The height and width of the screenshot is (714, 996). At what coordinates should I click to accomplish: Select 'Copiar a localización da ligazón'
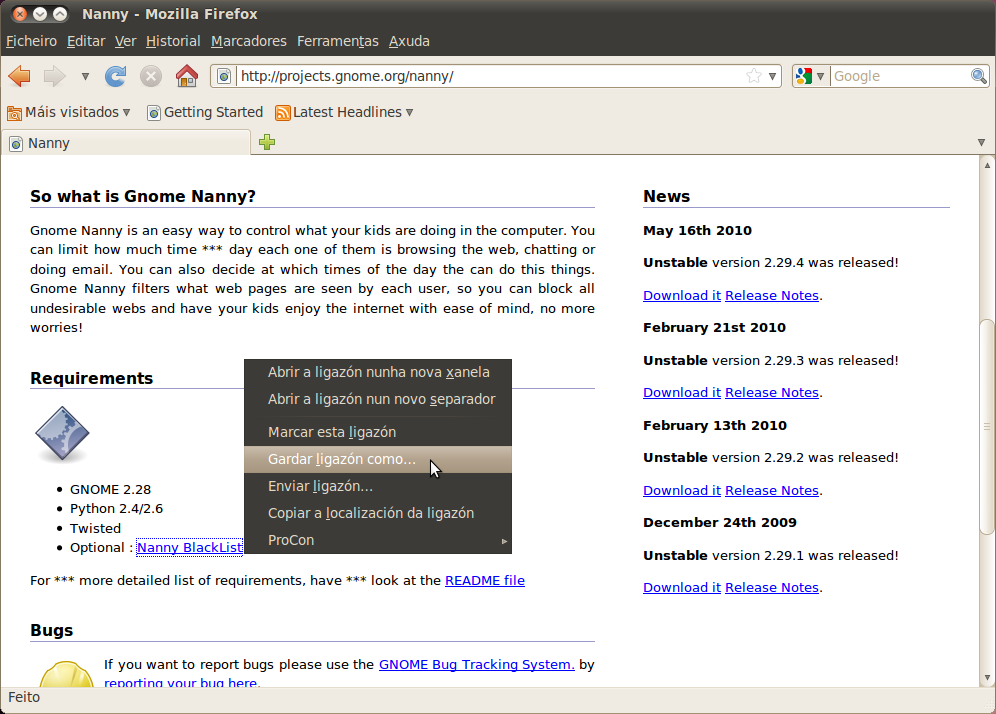(x=378, y=513)
